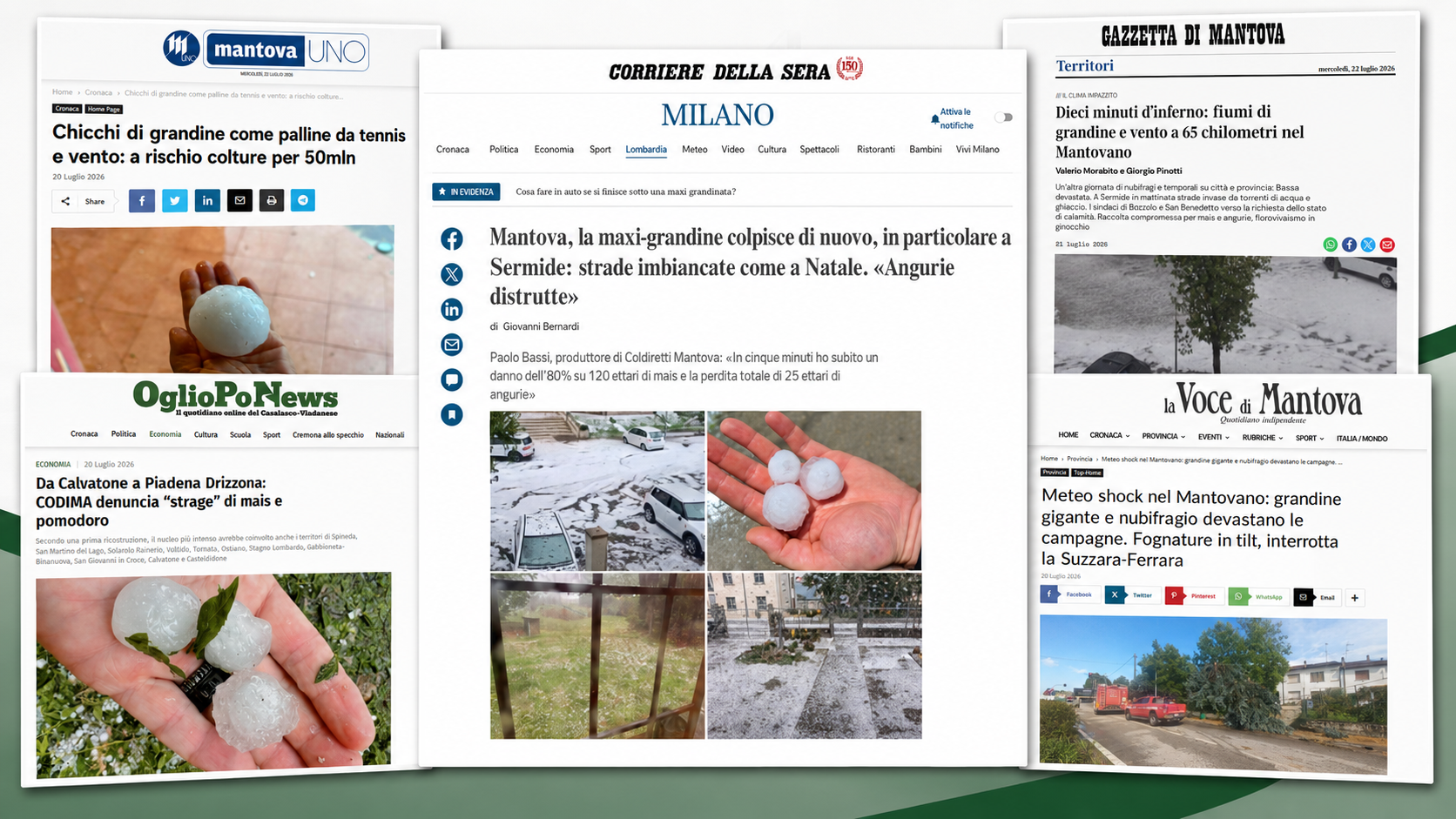Click Email share button on Voce di Mantova

point(1316,598)
